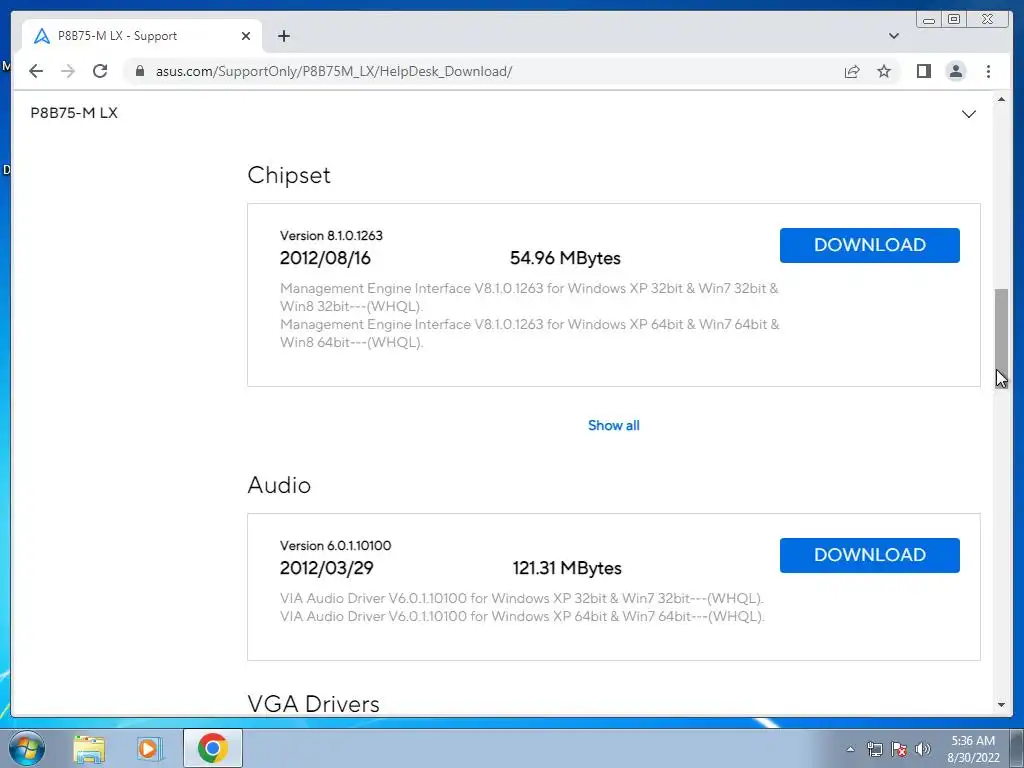The height and width of the screenshot is (768, 1024).
Task: Click the VGA Drivers heading
Action: 313,704
